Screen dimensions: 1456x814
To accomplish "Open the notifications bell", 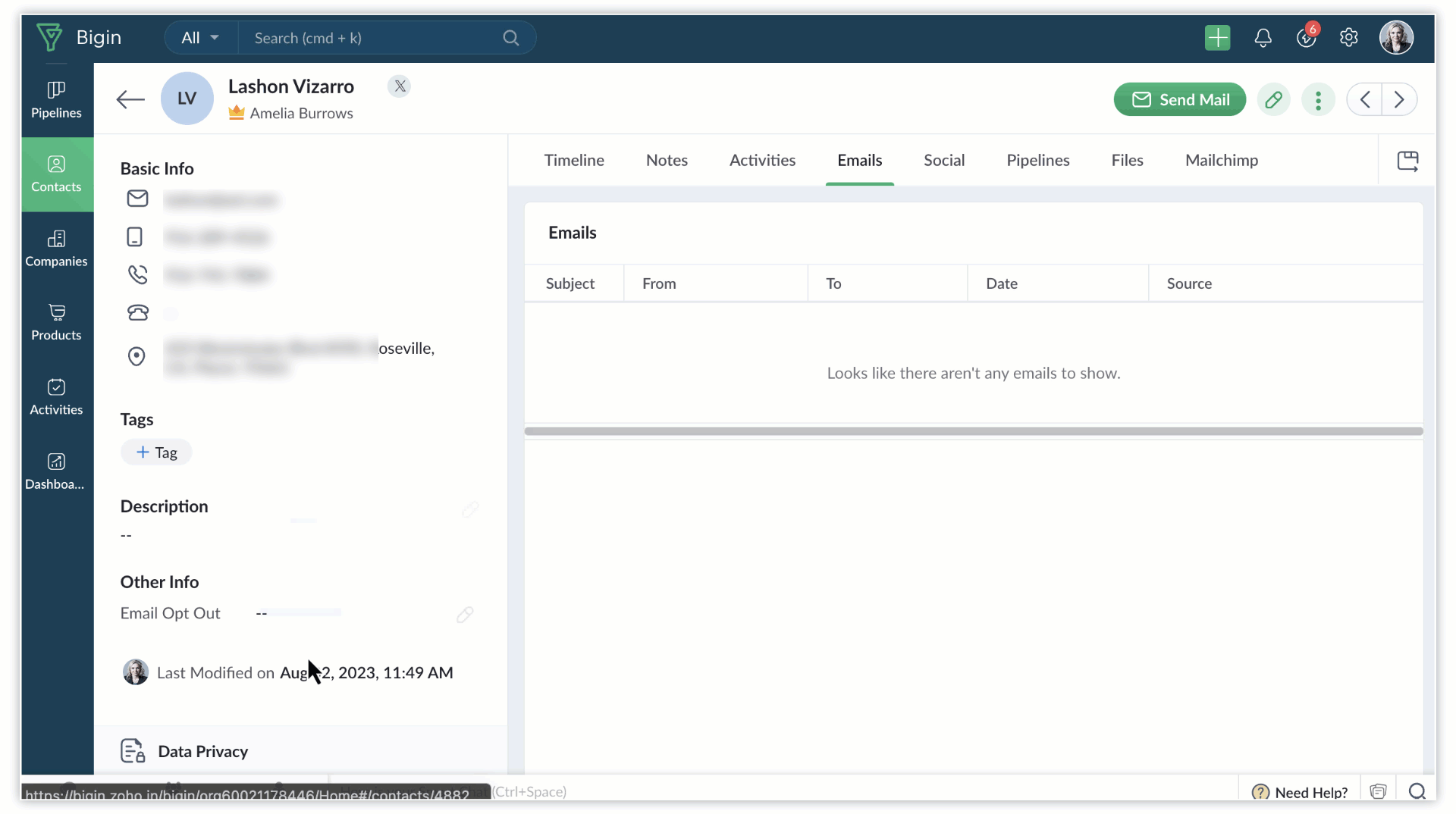I will coord(1263,37).
